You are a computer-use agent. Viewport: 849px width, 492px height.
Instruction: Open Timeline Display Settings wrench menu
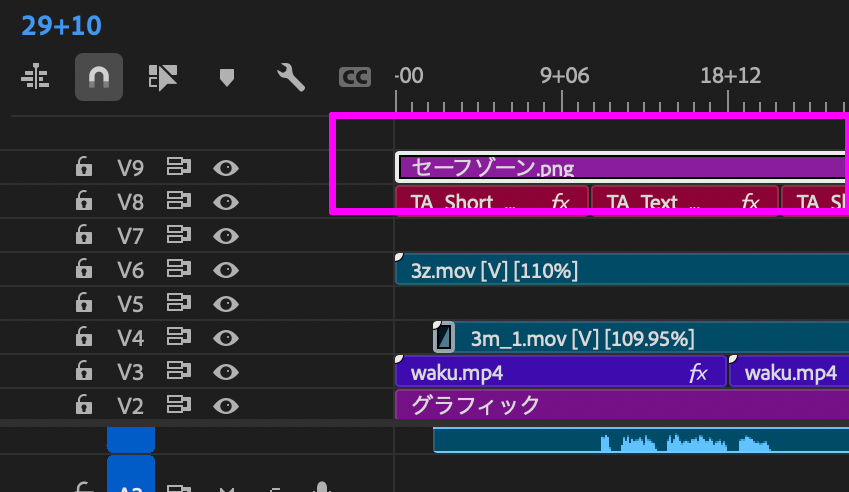pyautogui.click(x=290, y=77)
